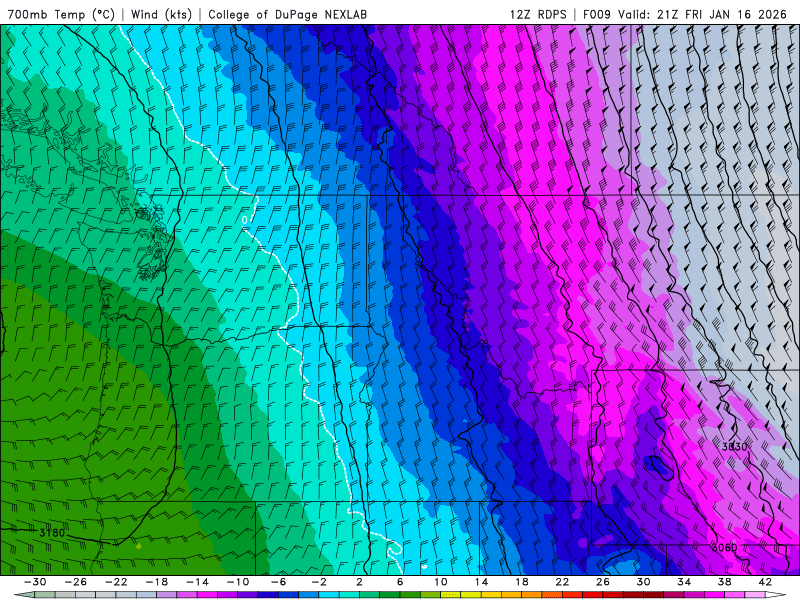Viewport: 800px width, 600px height.
Task: Click the '−10' color scale value
Action: coord(238,582)
